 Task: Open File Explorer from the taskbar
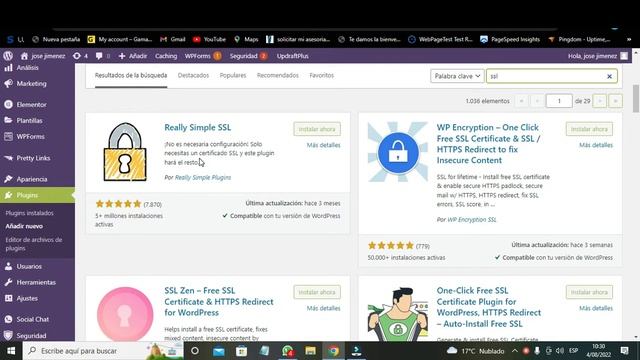click(x=311, y=351)
